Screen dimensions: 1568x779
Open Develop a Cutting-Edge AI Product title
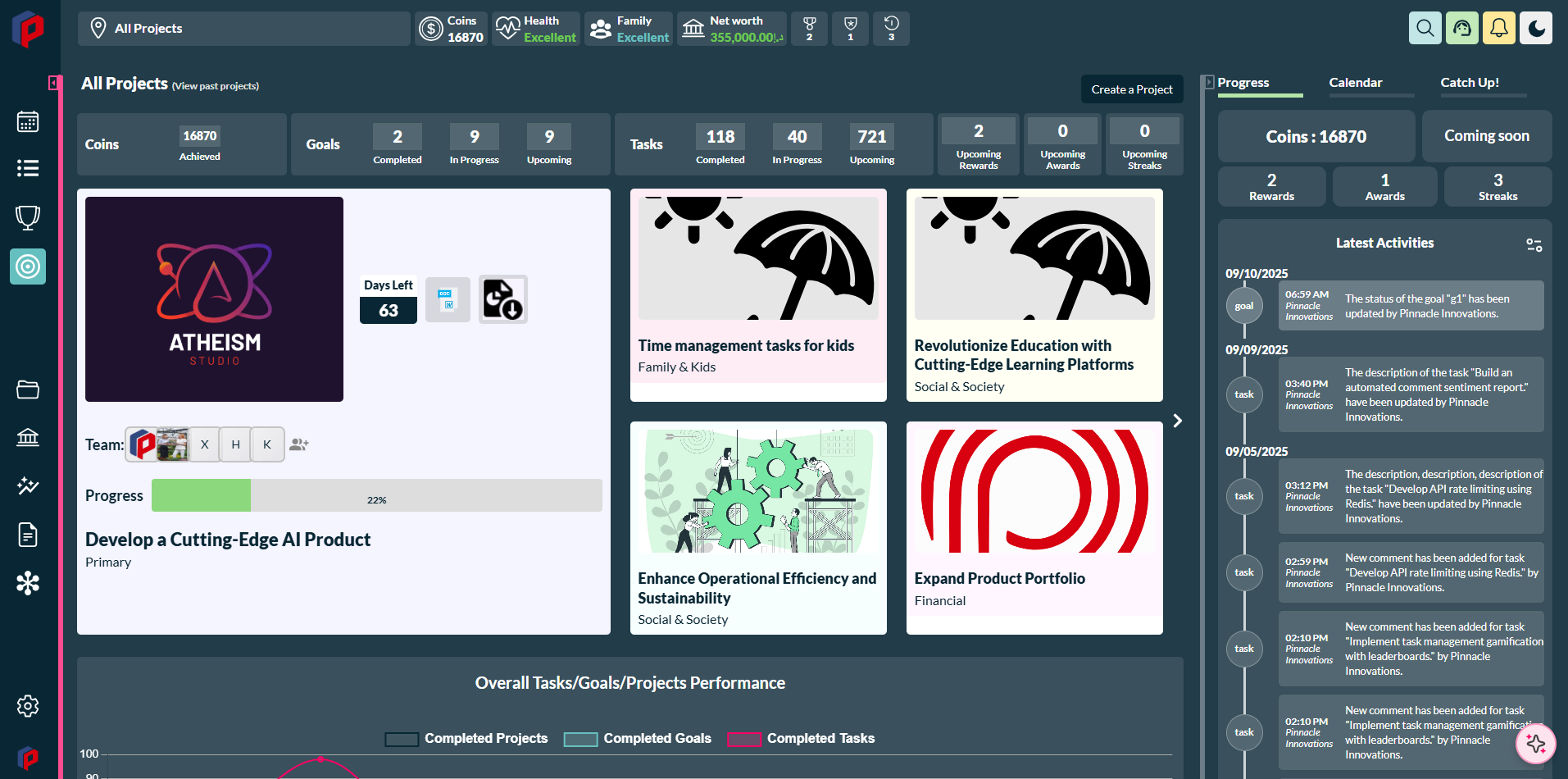point(228,540)
